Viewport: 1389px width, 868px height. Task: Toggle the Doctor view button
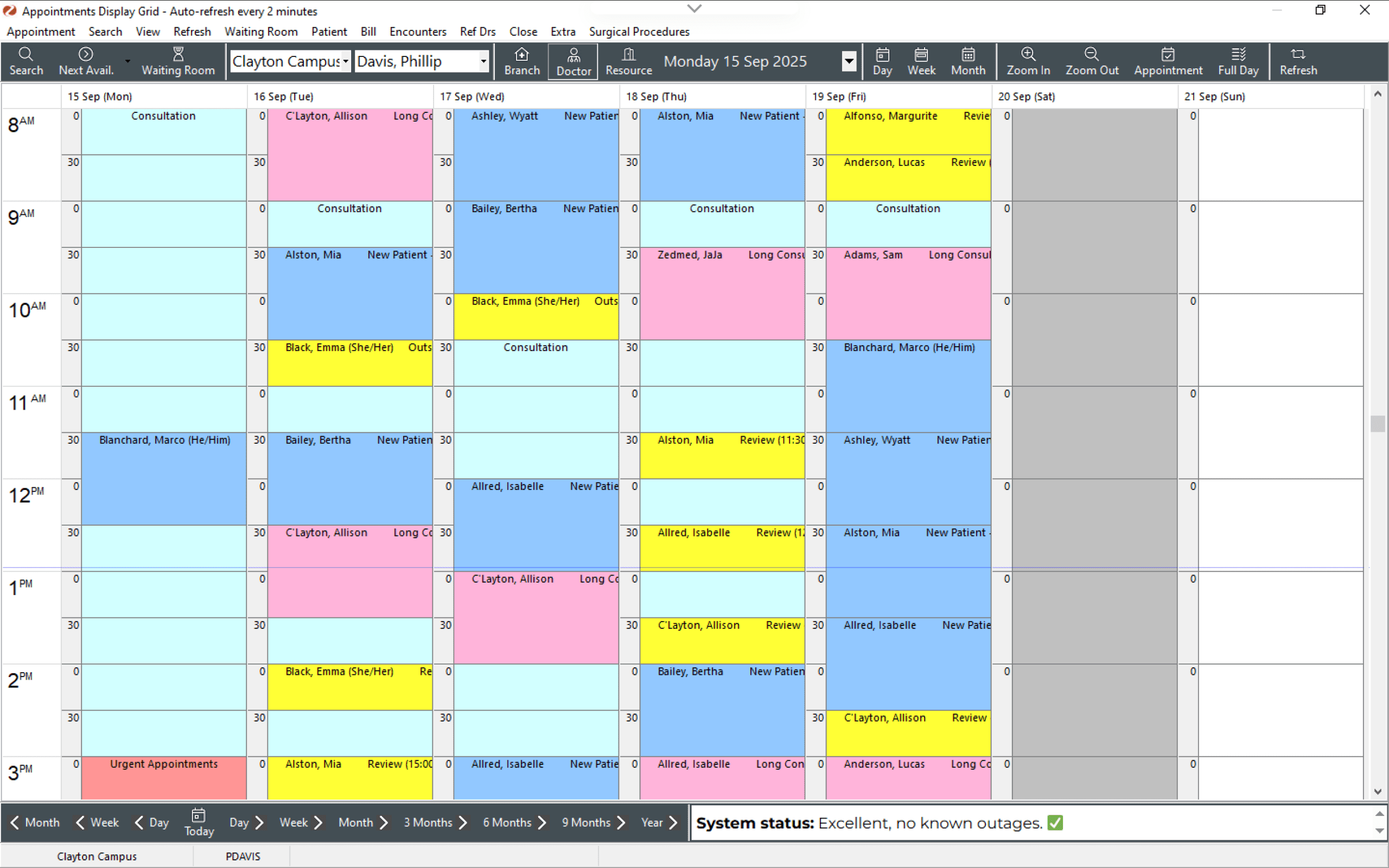coord(573,61)
